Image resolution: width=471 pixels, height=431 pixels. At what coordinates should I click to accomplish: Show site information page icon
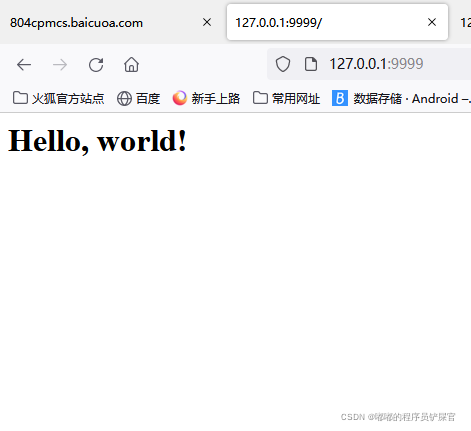(x=311, y=64)
